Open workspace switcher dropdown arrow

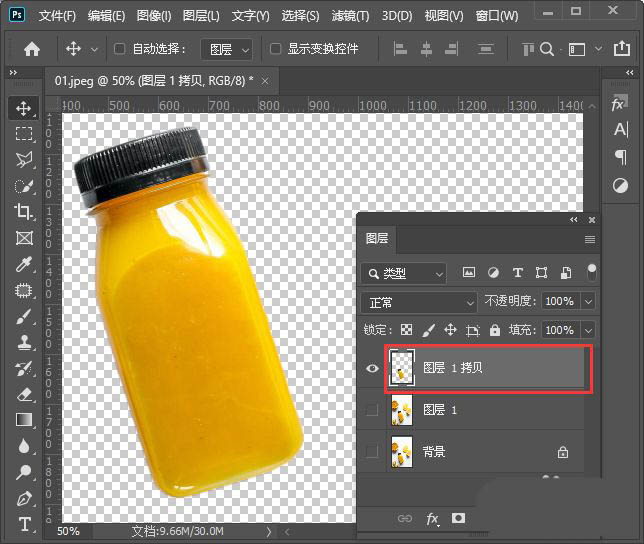click(598, 49)
